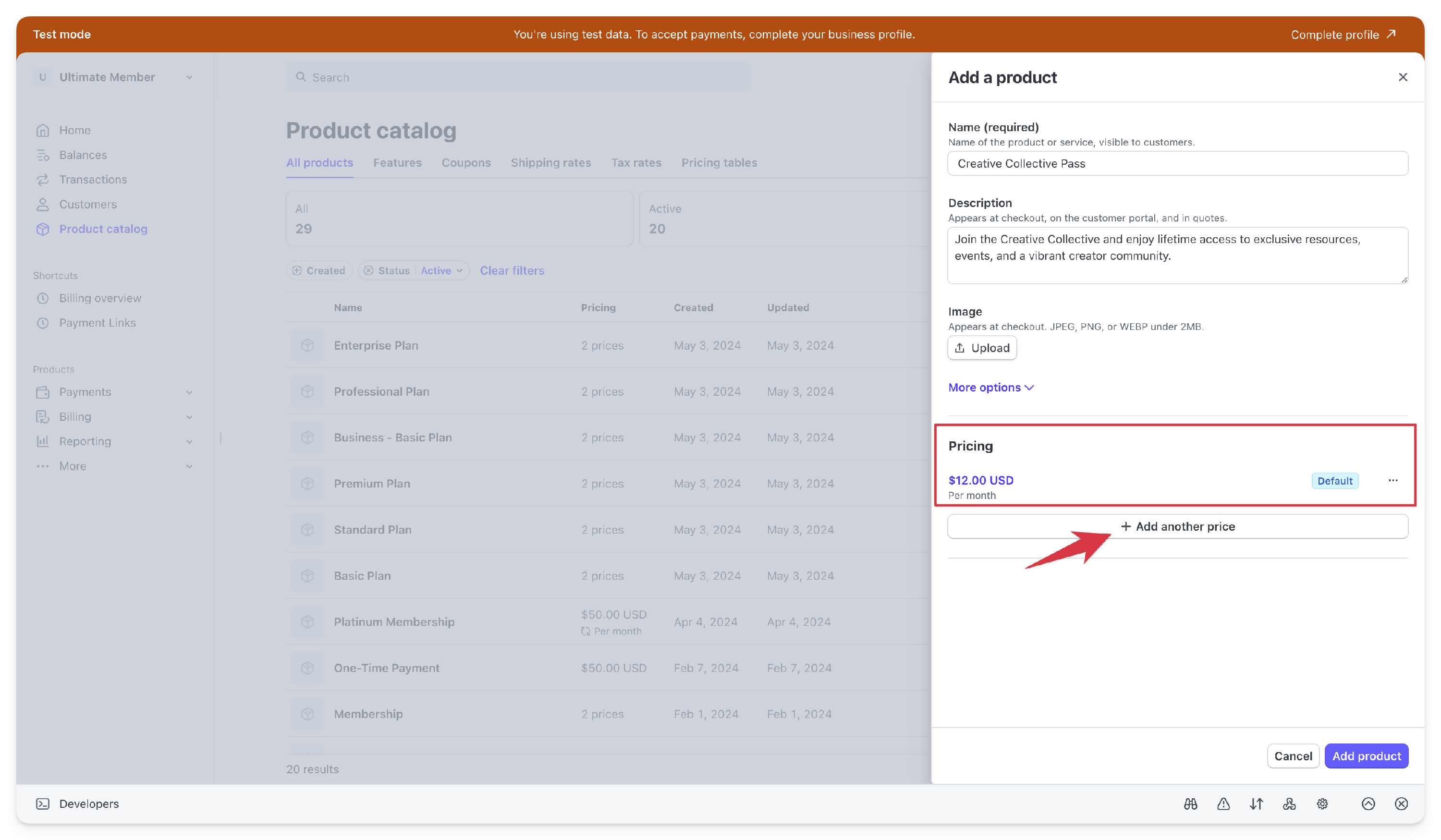Click the Updated column header
Image resolution: width=1441 pixels, height=840 pixels.
point(787,307)
